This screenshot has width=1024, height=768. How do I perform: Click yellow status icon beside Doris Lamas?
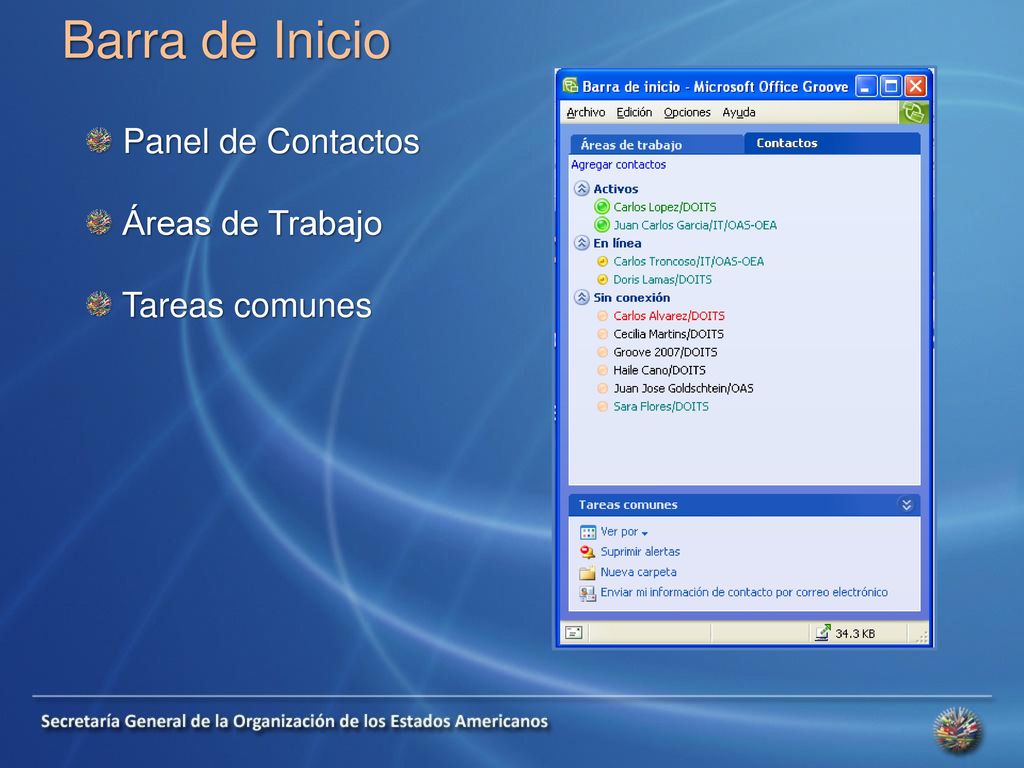click(x=603, y=280)
